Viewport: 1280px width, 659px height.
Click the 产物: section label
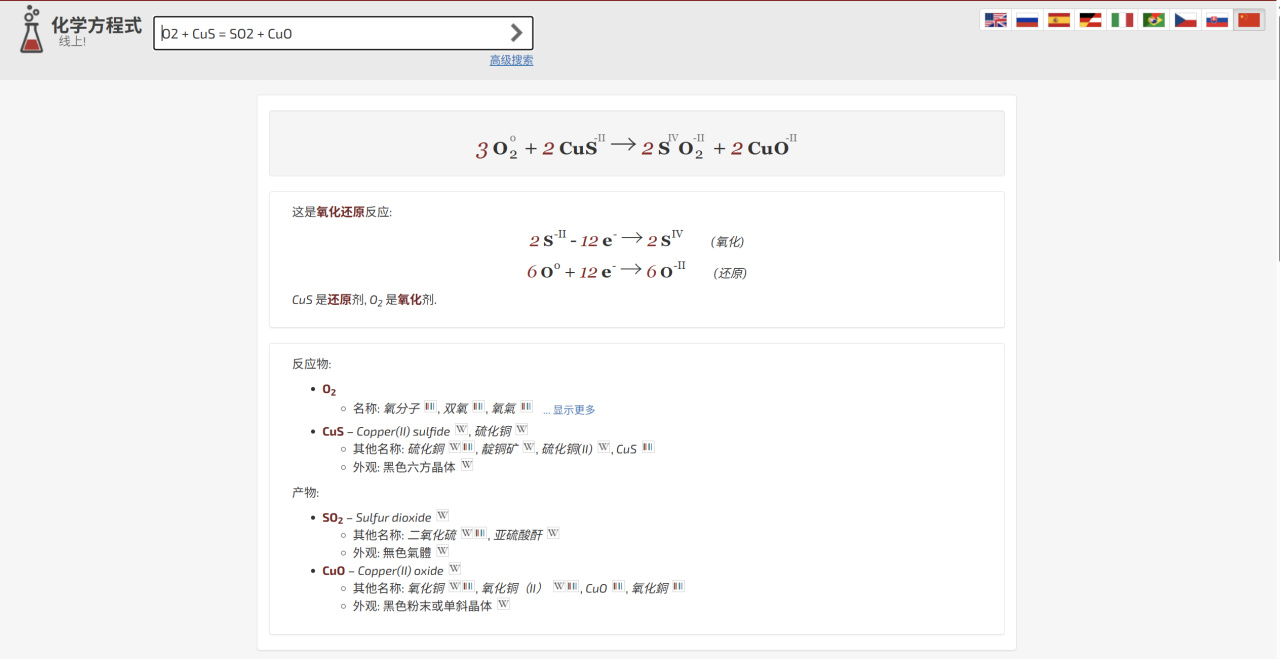pyautogui.click(x=305, y=492)
